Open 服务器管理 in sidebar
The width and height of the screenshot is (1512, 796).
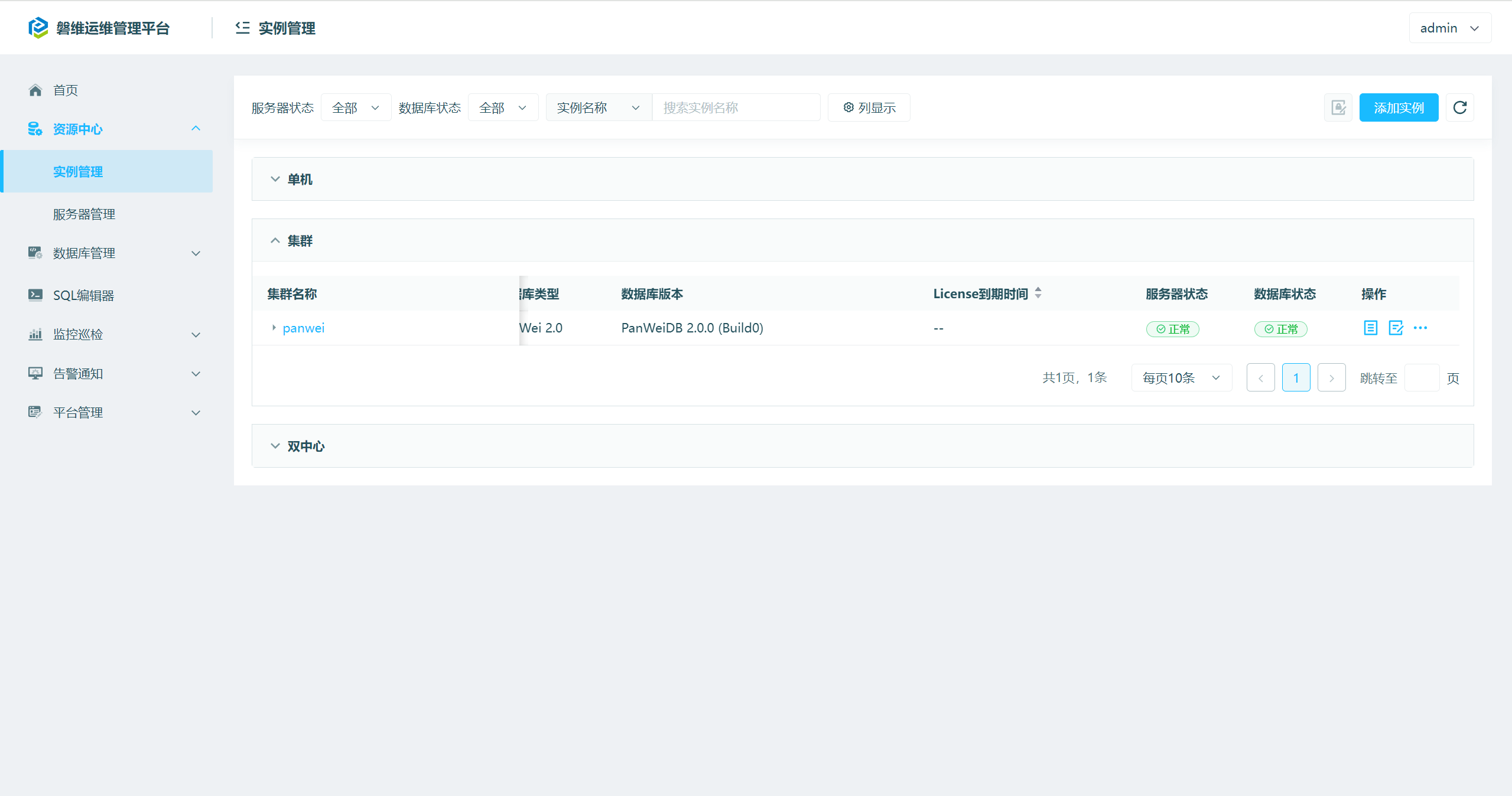(x=84, y=214)
